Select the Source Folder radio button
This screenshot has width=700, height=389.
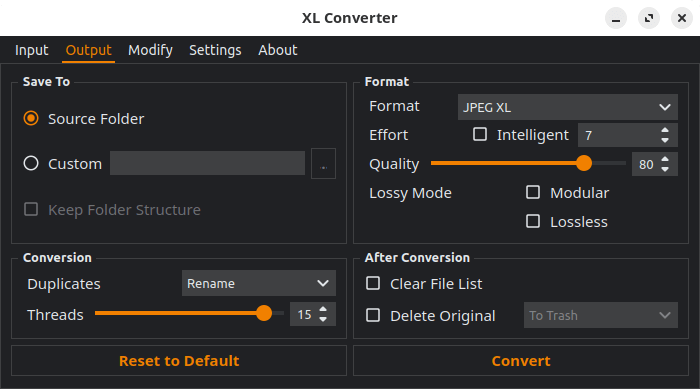pos(31,118)
